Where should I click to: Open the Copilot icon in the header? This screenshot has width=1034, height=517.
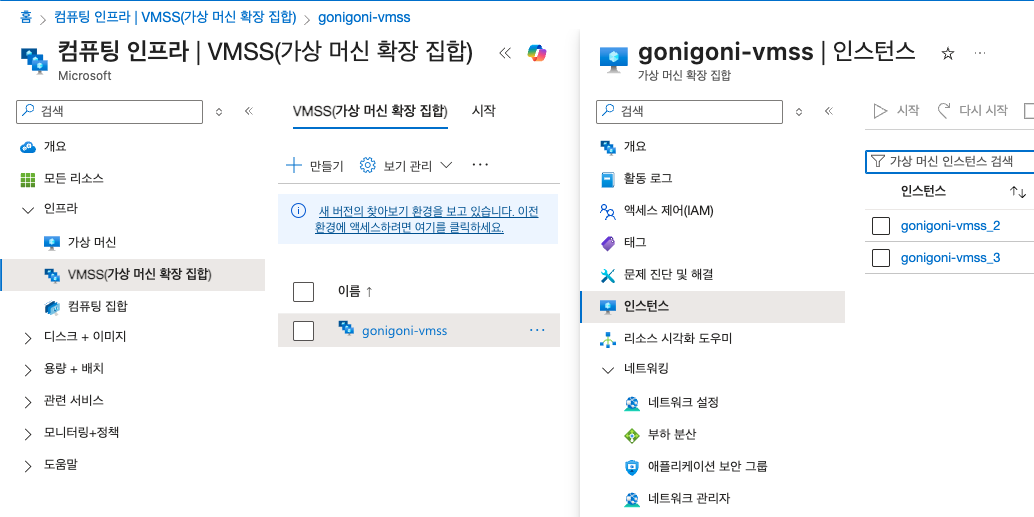537,53
